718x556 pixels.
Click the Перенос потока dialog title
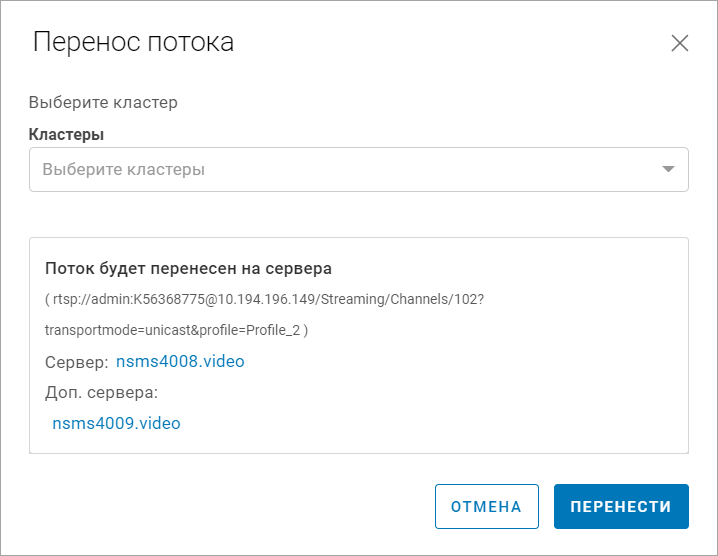tap(134, 42)
